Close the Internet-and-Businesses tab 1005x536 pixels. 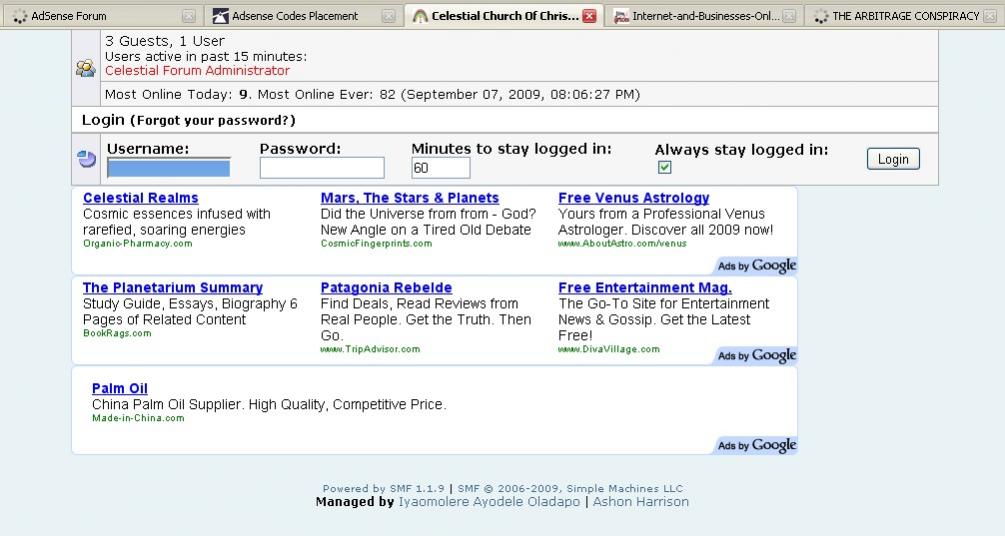click(x=789, y=16)
